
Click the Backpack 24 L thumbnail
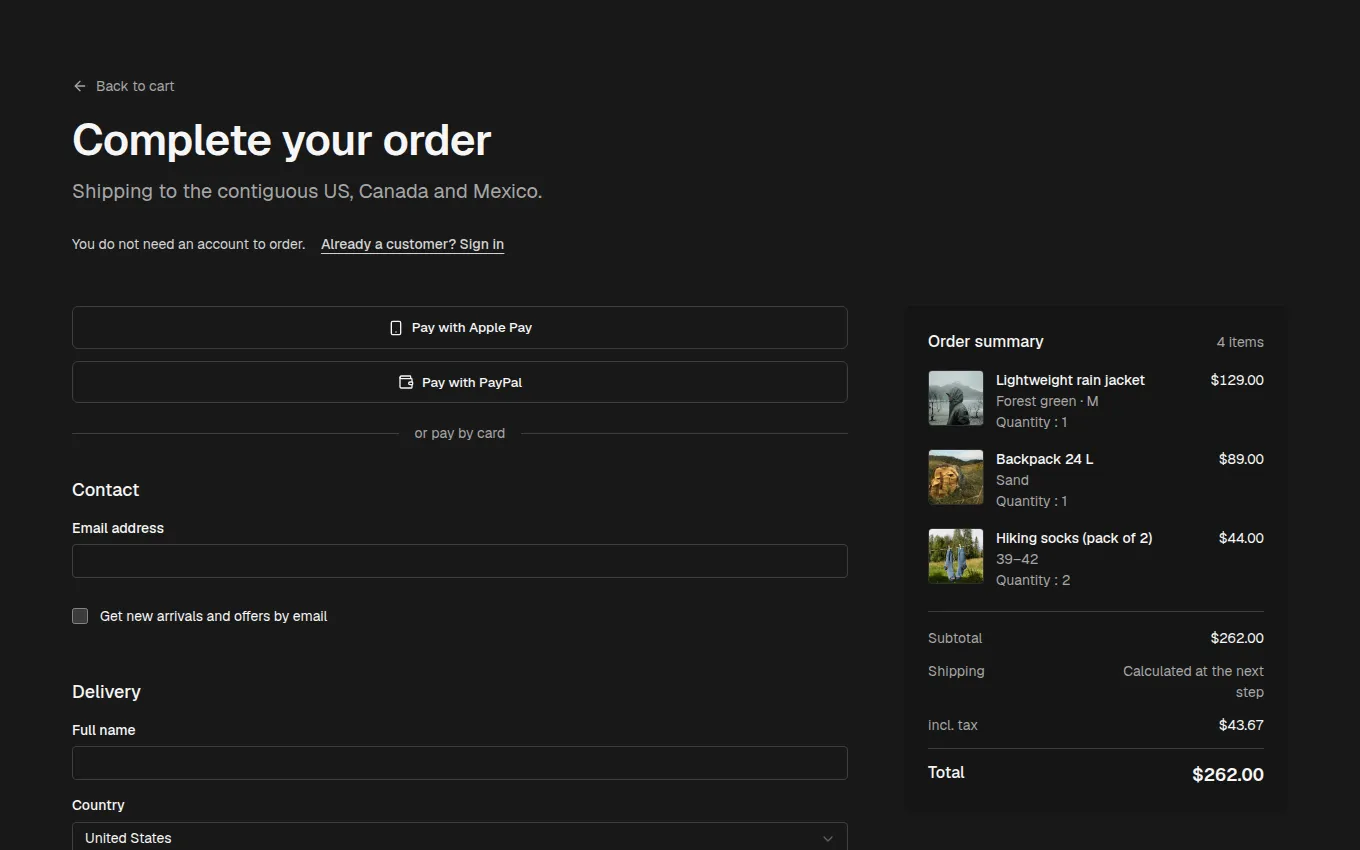click(956, 477)
